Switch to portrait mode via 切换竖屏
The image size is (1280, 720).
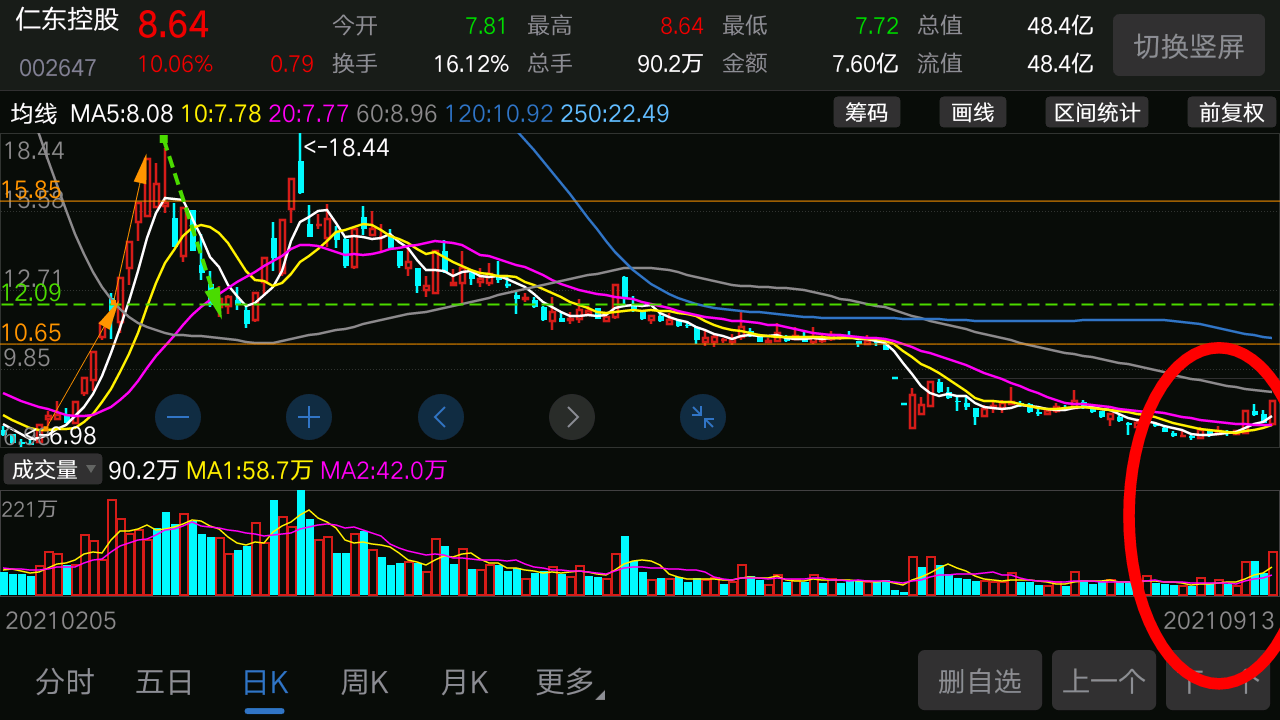click(1188, 45)
